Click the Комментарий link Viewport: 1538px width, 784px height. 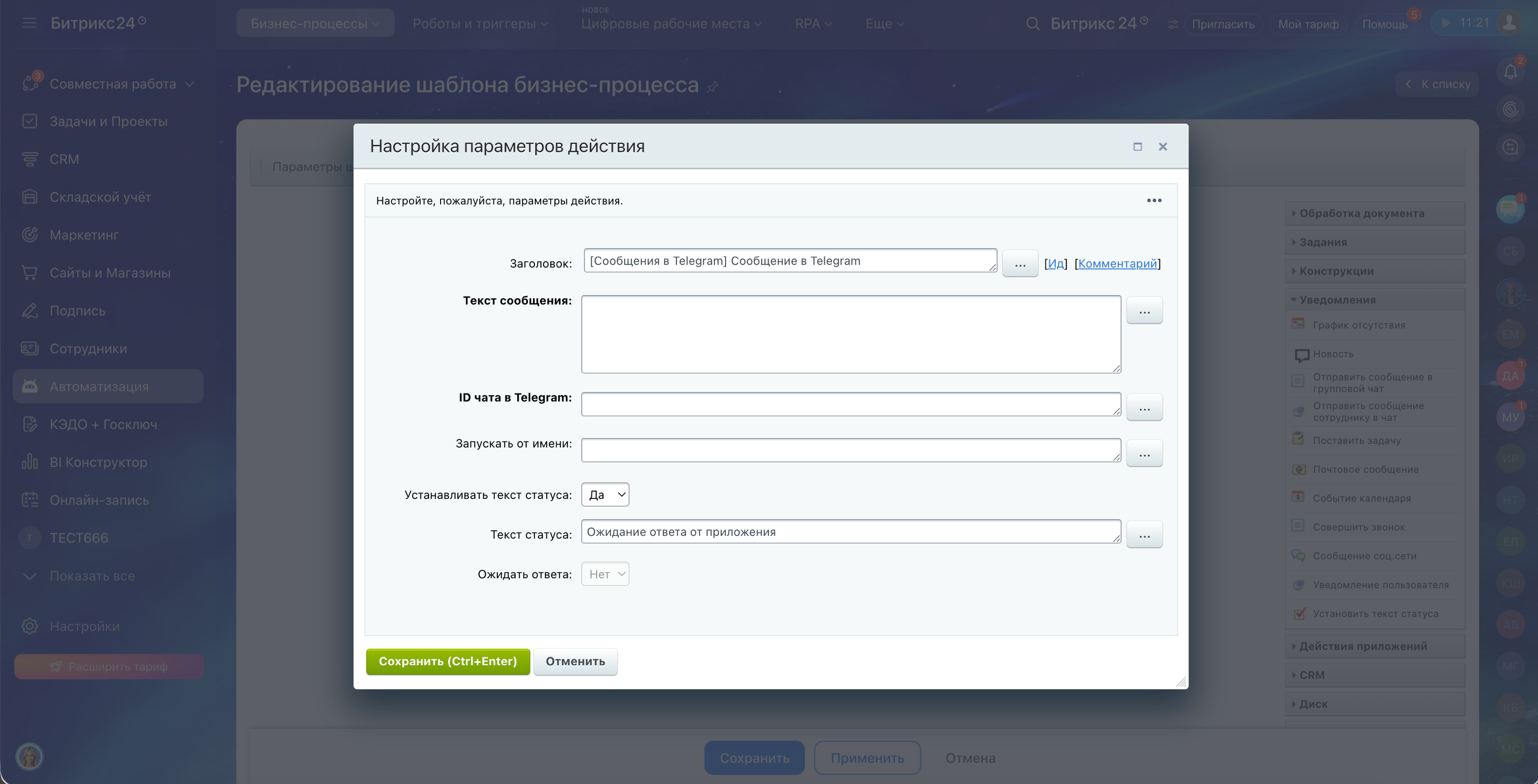(1117, 263)
